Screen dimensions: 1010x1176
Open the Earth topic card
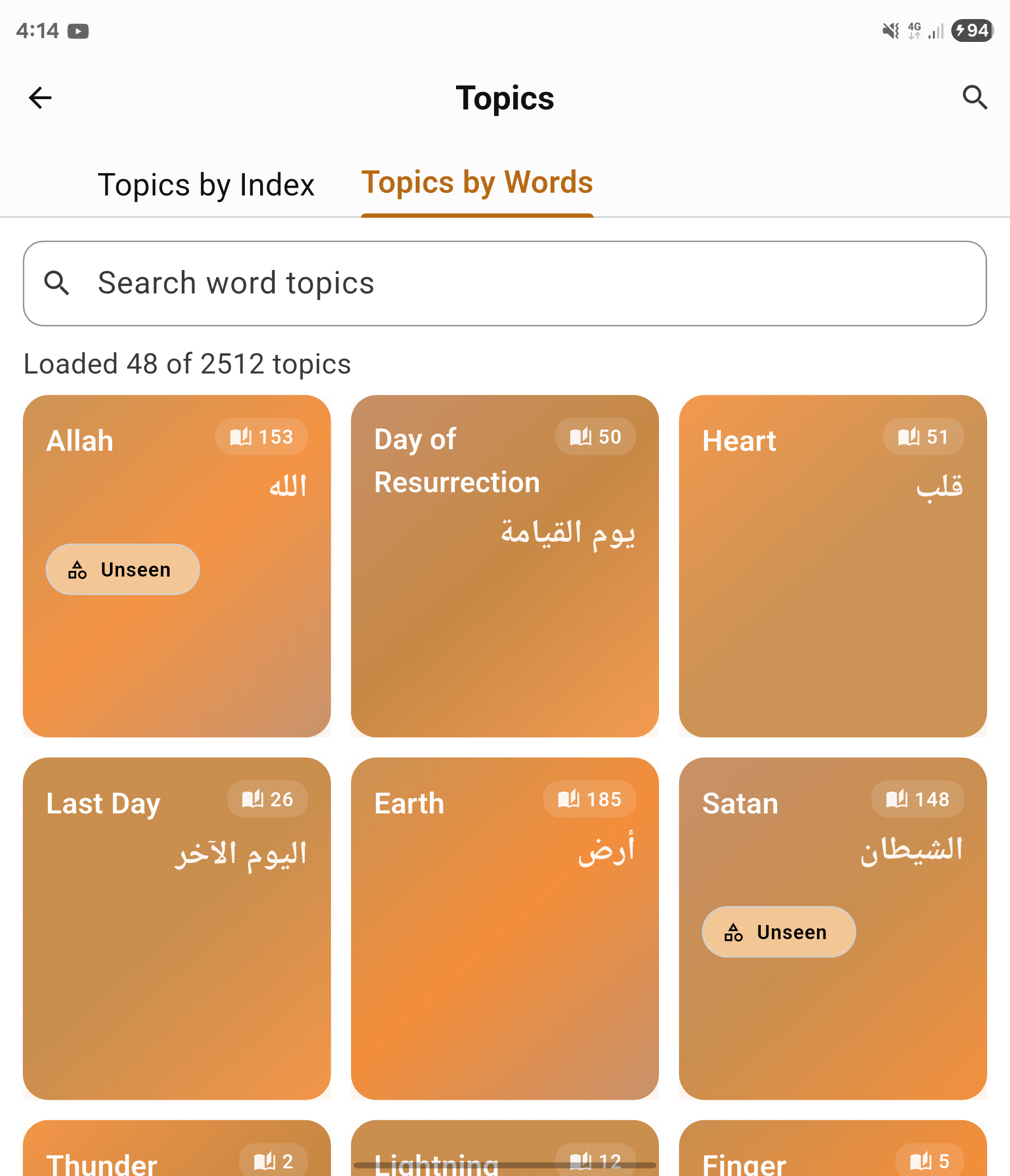[505, 965]
